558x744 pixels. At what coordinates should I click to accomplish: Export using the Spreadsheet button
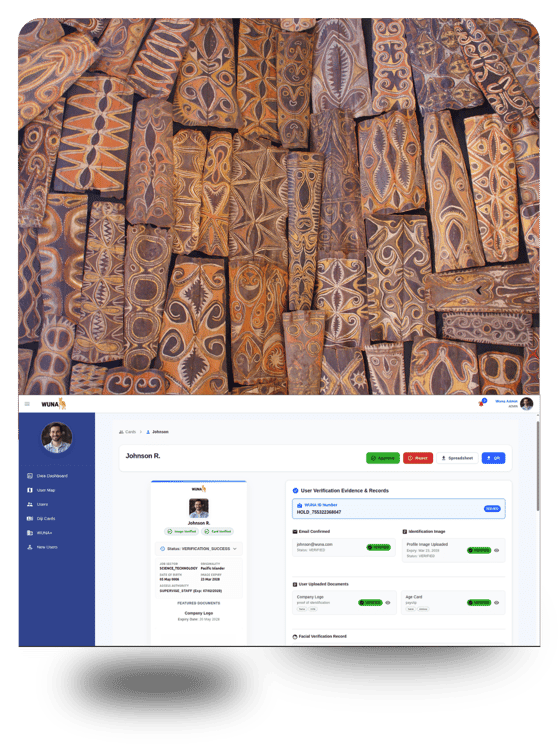(x=457, y=458)
